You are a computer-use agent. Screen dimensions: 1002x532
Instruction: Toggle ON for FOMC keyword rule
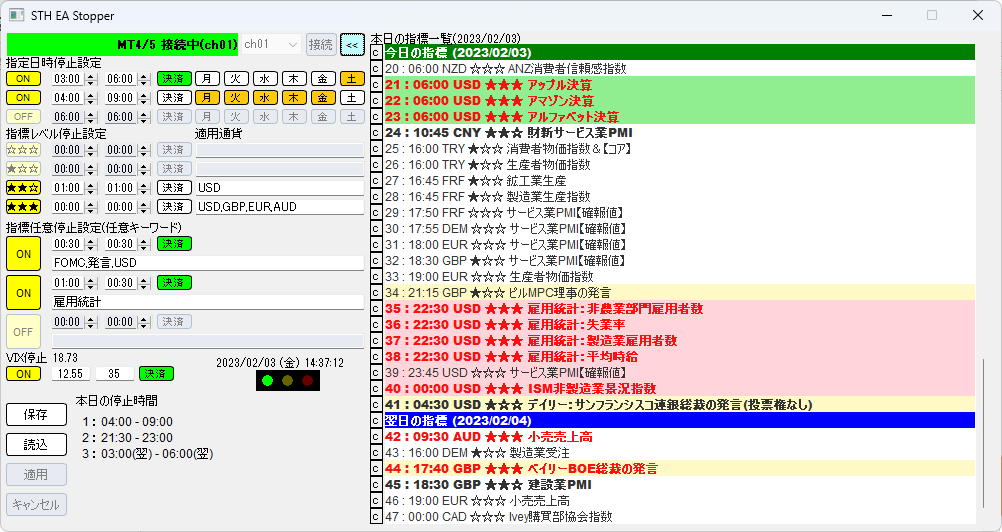[x=24, y=254]
